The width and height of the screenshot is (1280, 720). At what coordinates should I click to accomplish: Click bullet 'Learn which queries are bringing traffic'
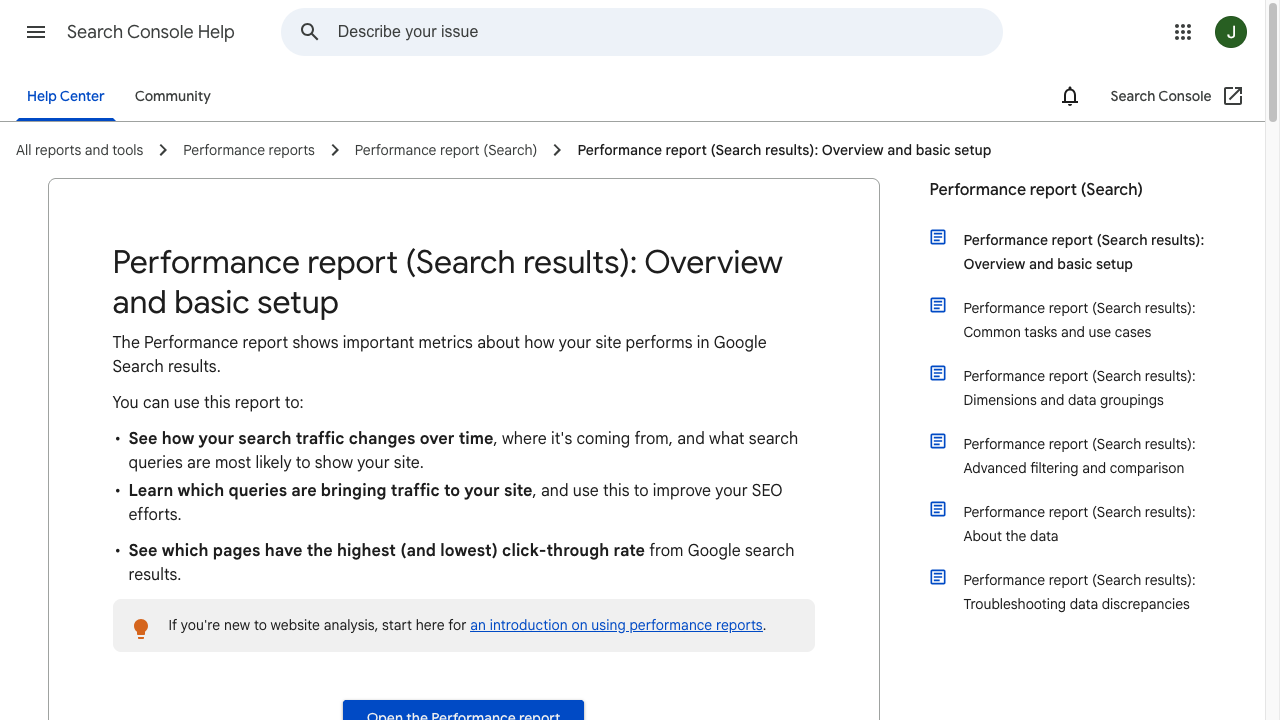click(x=455, y=502)
